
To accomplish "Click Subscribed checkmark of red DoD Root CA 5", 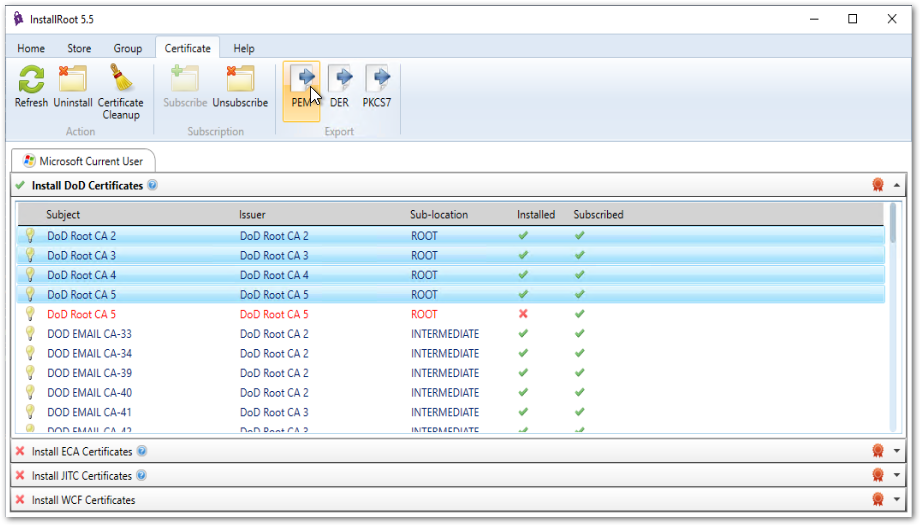I will [x=580, y=314].
